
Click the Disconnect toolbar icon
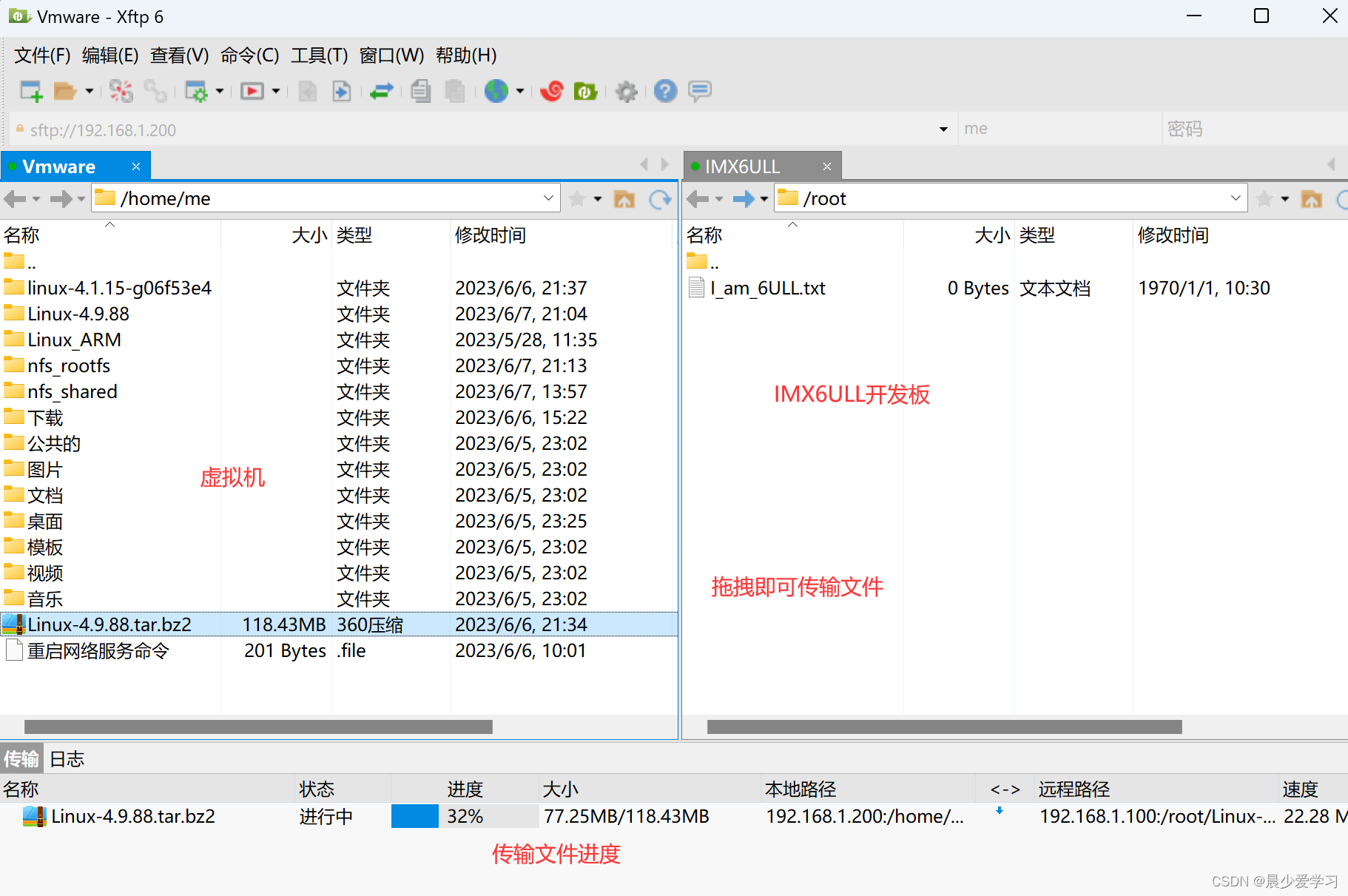[x=121, y=91]
